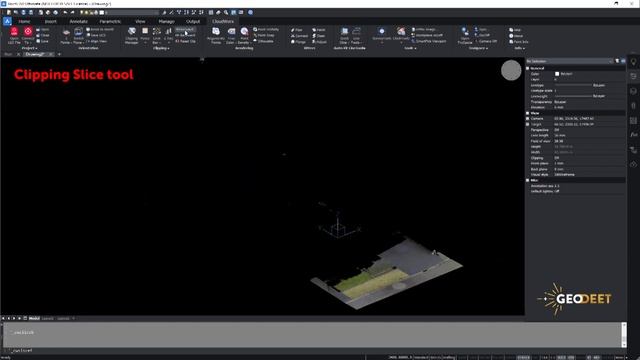Click the Pipe fitter tool

coord(297,30)
